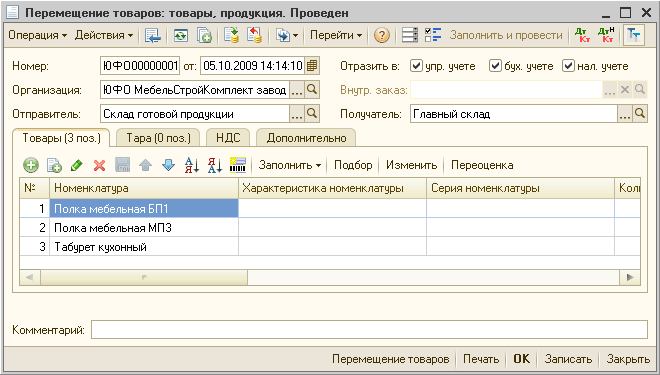
Task: Sort table rows descending
Action: 215,165
